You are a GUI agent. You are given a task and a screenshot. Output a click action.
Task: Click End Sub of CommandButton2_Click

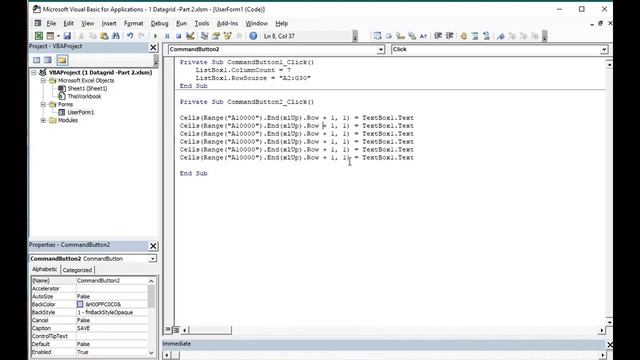[x=193, y=173]
